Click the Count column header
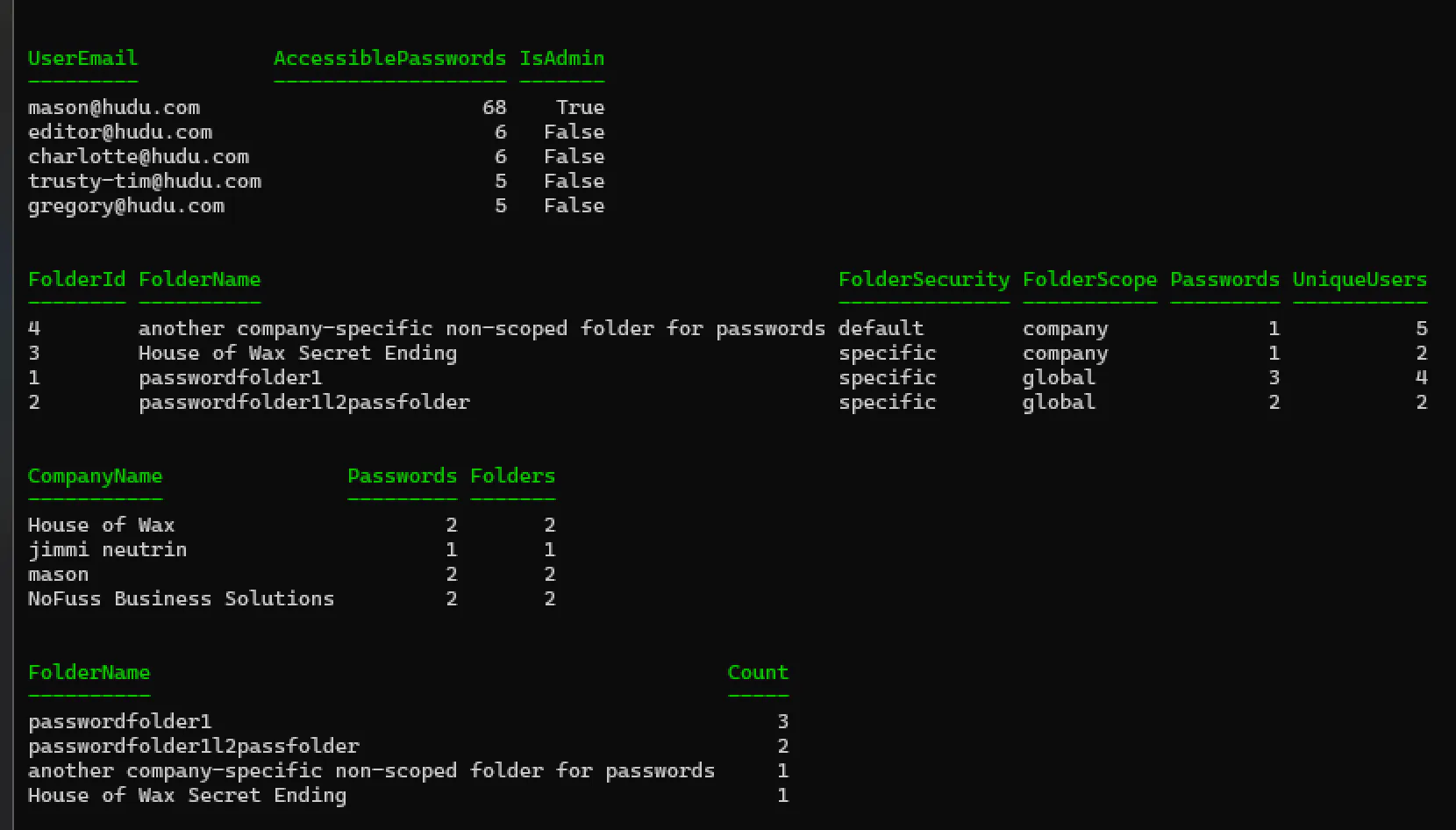This screenshot has height=830, width=1456. click(x=758, y=672)
